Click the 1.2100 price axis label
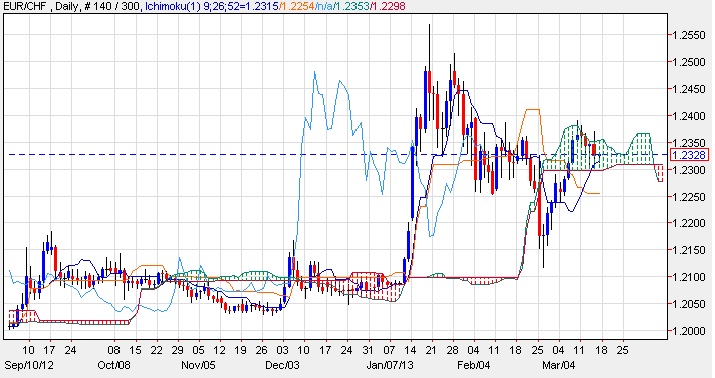The image size is (715, 378). point(689,277)
